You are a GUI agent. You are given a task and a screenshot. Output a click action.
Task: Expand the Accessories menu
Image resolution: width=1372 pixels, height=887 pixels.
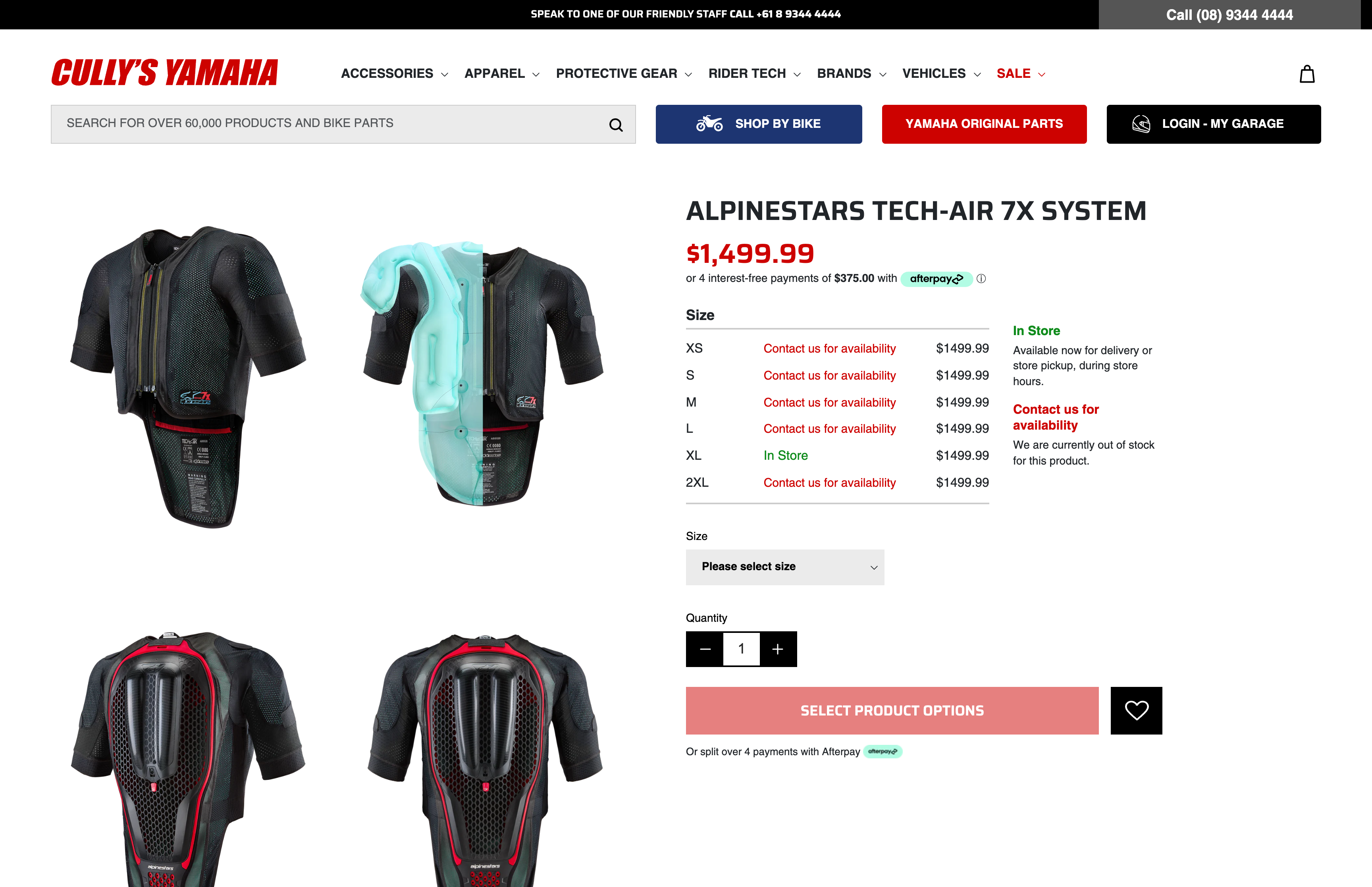pyautogui.click(x=394, y=74)
